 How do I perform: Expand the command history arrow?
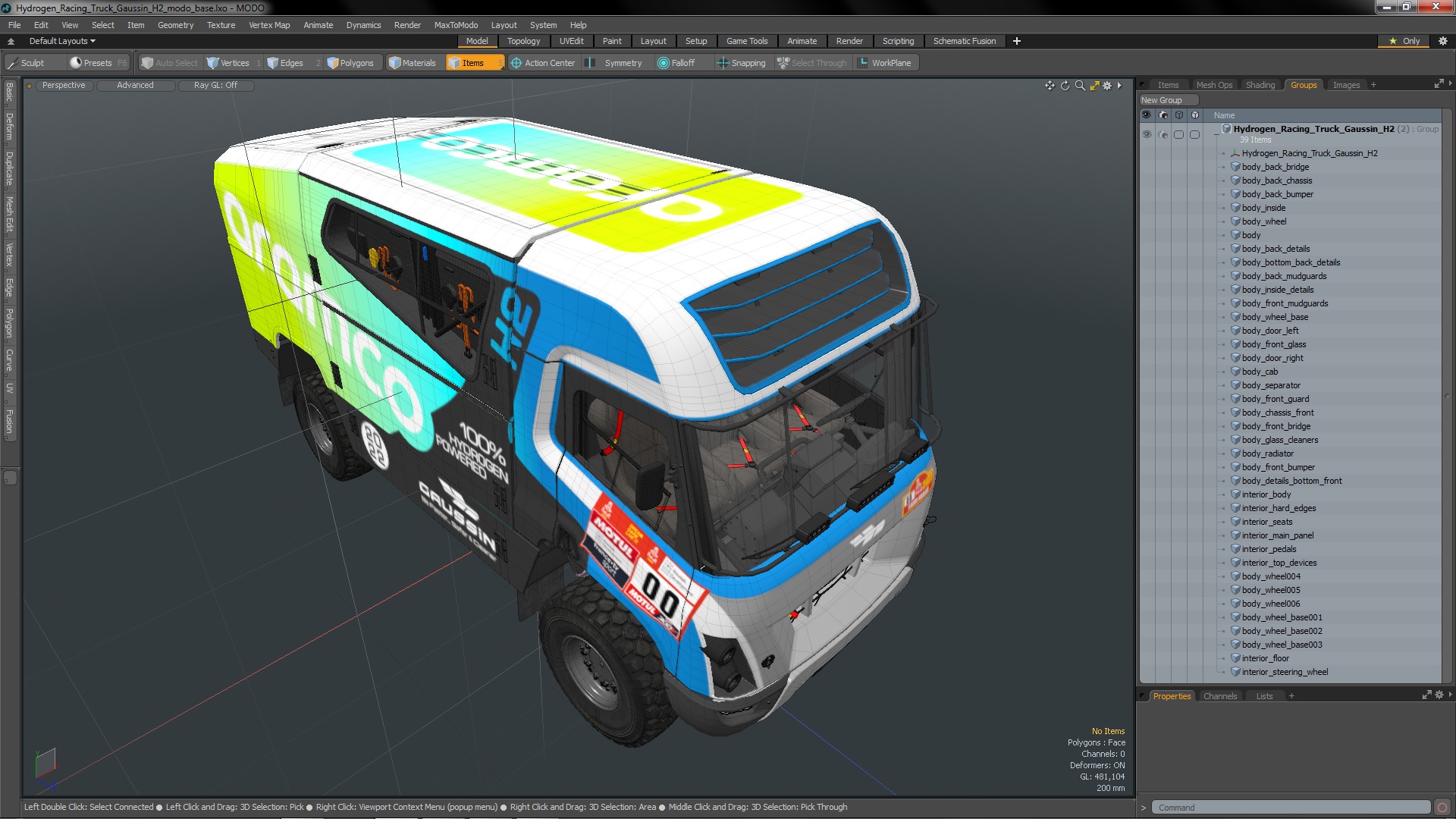coord(1144,808)
